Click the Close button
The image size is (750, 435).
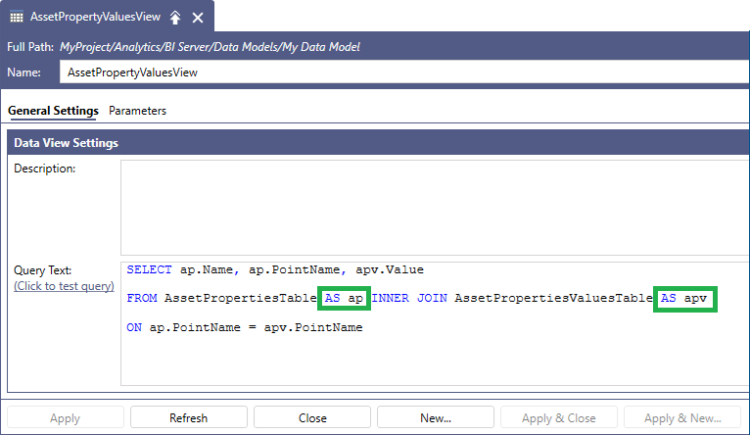click(312, 418)
